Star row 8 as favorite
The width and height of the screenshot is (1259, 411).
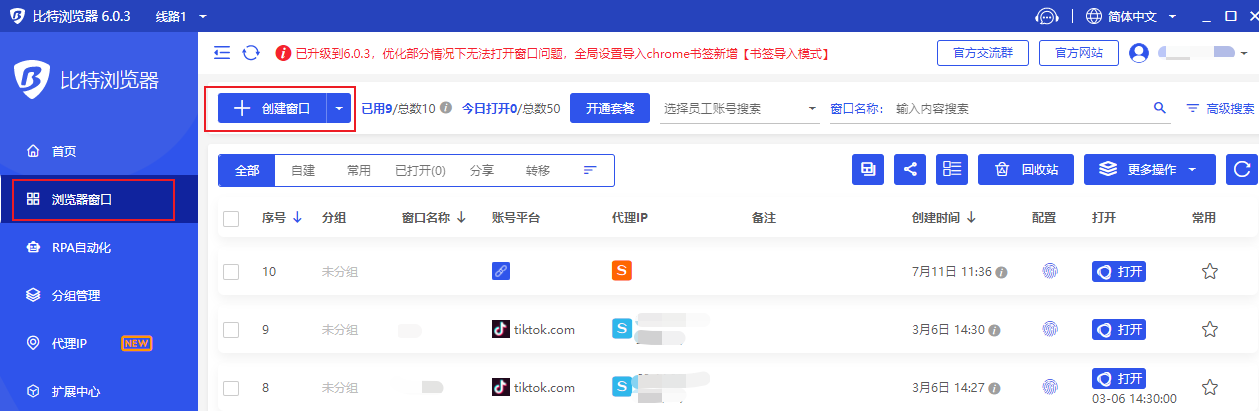pos(1209,387)
